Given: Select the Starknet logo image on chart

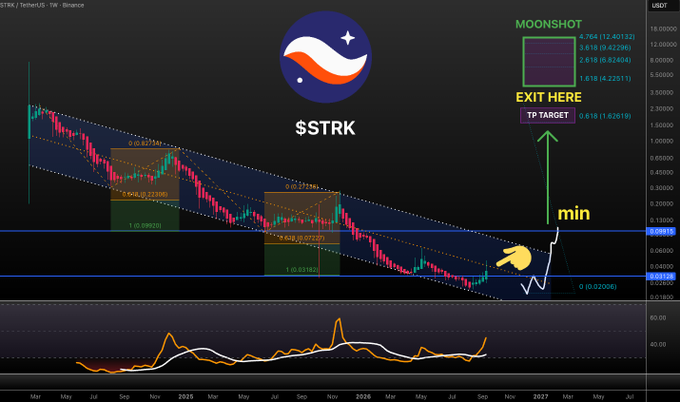Looking at the screenshot, I should 325,57.
